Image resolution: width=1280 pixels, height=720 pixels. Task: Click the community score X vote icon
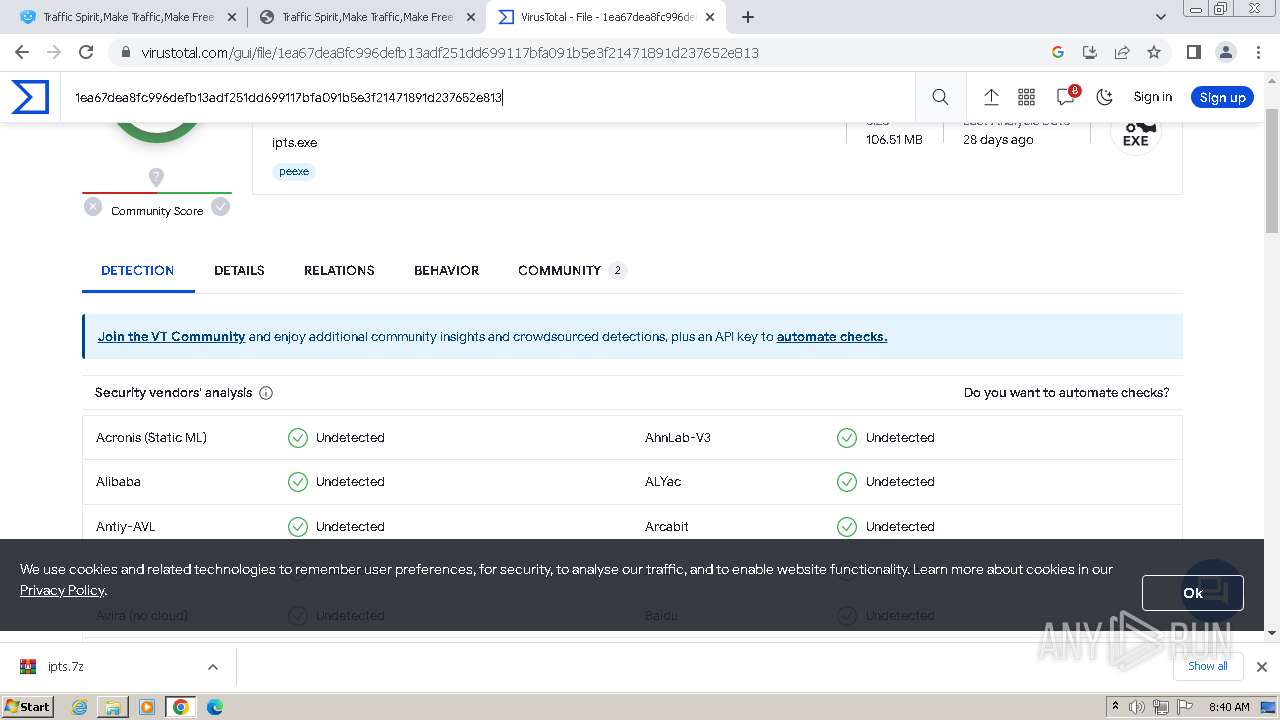tap(93, 207)
